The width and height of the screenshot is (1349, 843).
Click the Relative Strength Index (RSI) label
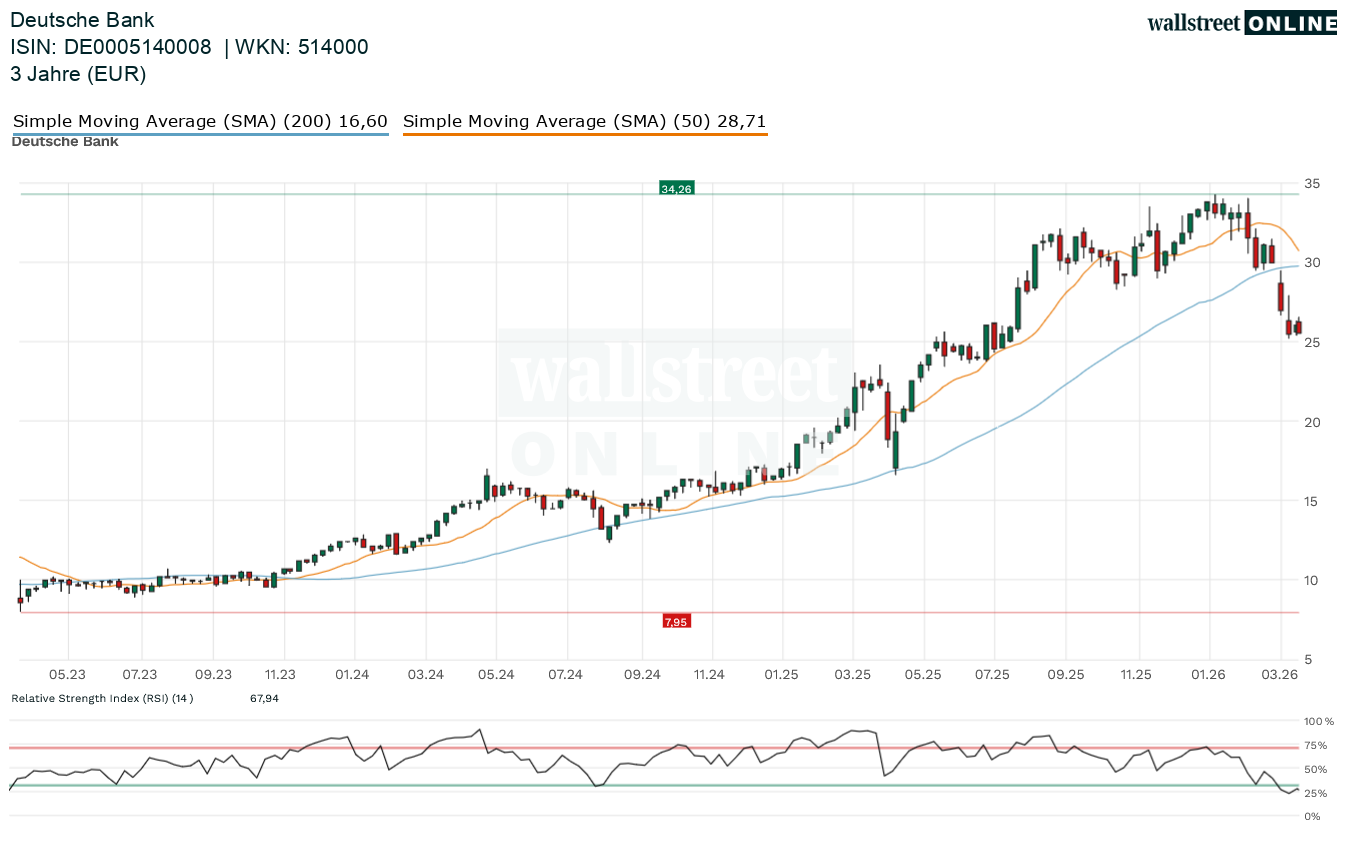click(x=102, y=698)
